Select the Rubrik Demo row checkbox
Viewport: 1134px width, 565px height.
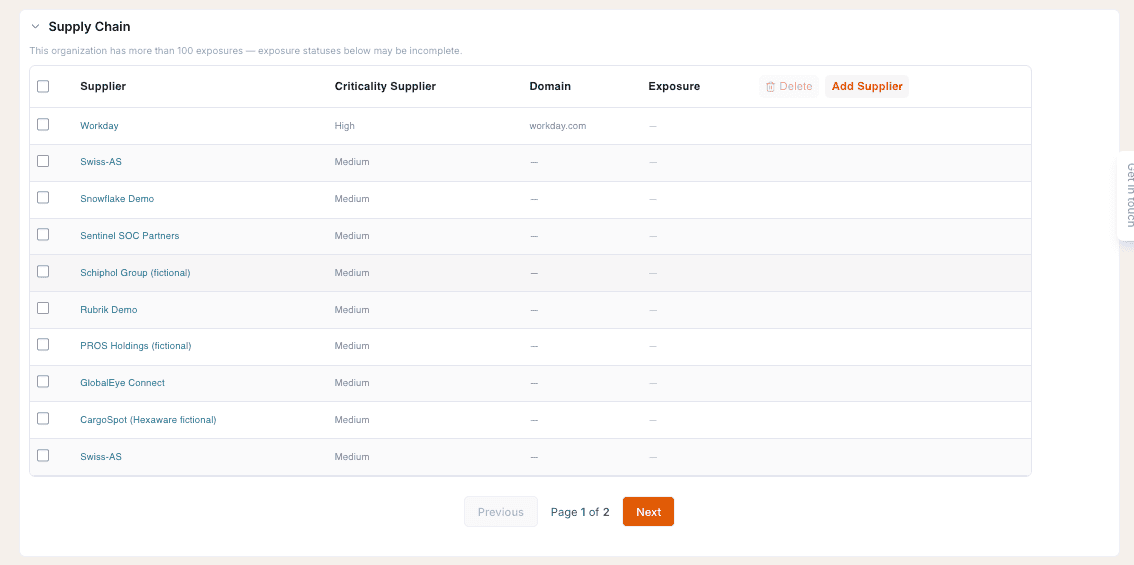pos(43,308)
